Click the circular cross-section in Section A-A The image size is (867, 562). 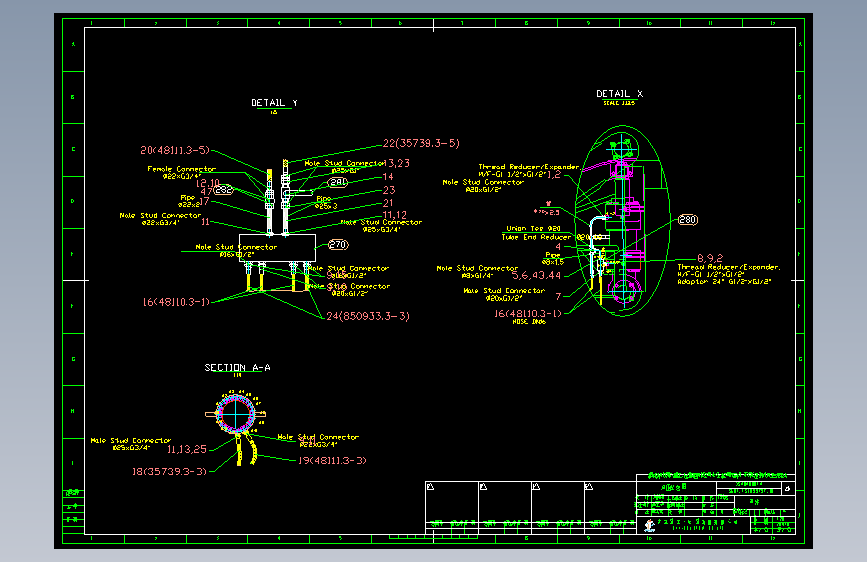(236, 413)
